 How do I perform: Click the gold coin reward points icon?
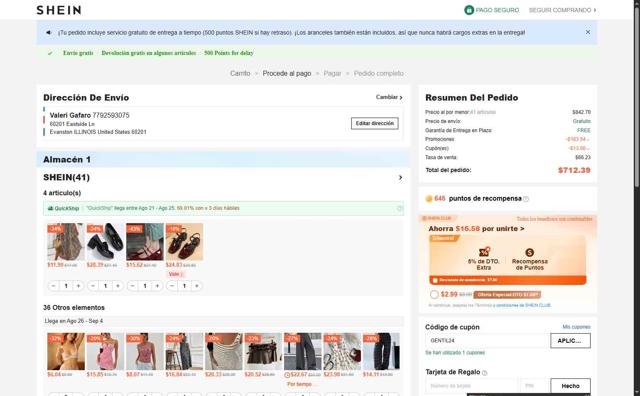(x=429, y=199)
